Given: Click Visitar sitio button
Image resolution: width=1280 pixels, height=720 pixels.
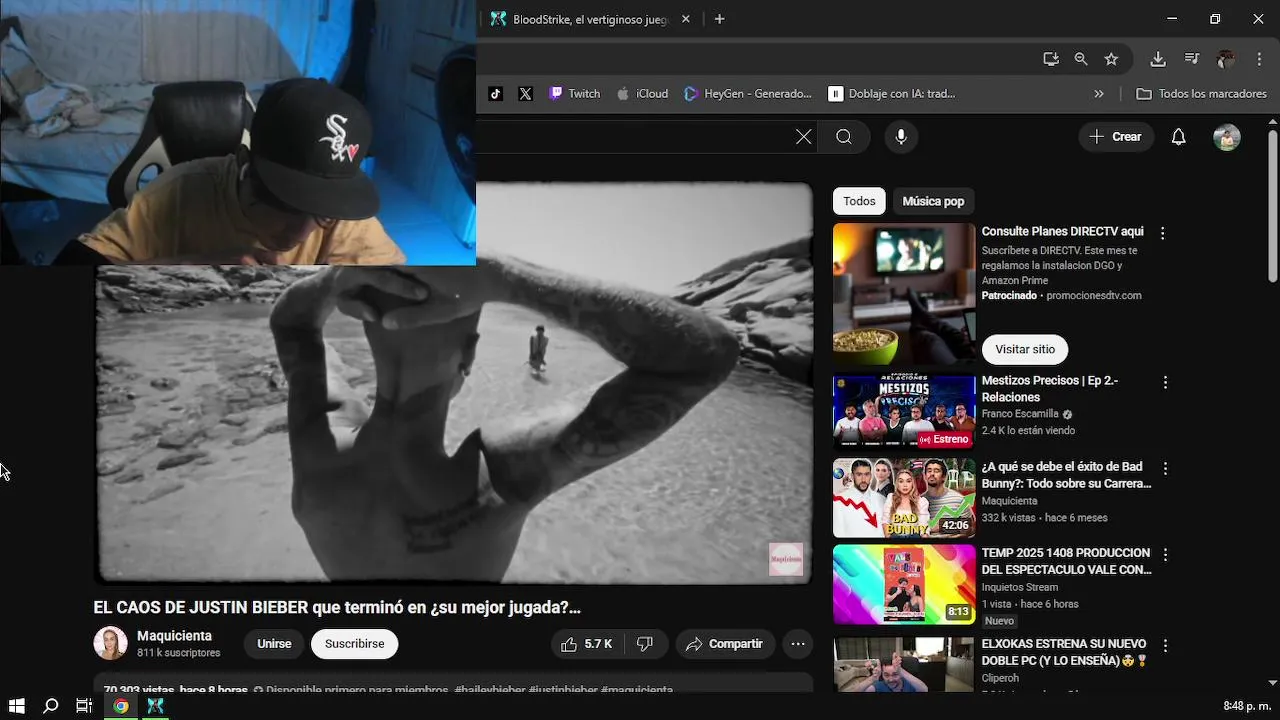Looking at the screenshot, I should pyautogui.click(x=1025, y=349).
